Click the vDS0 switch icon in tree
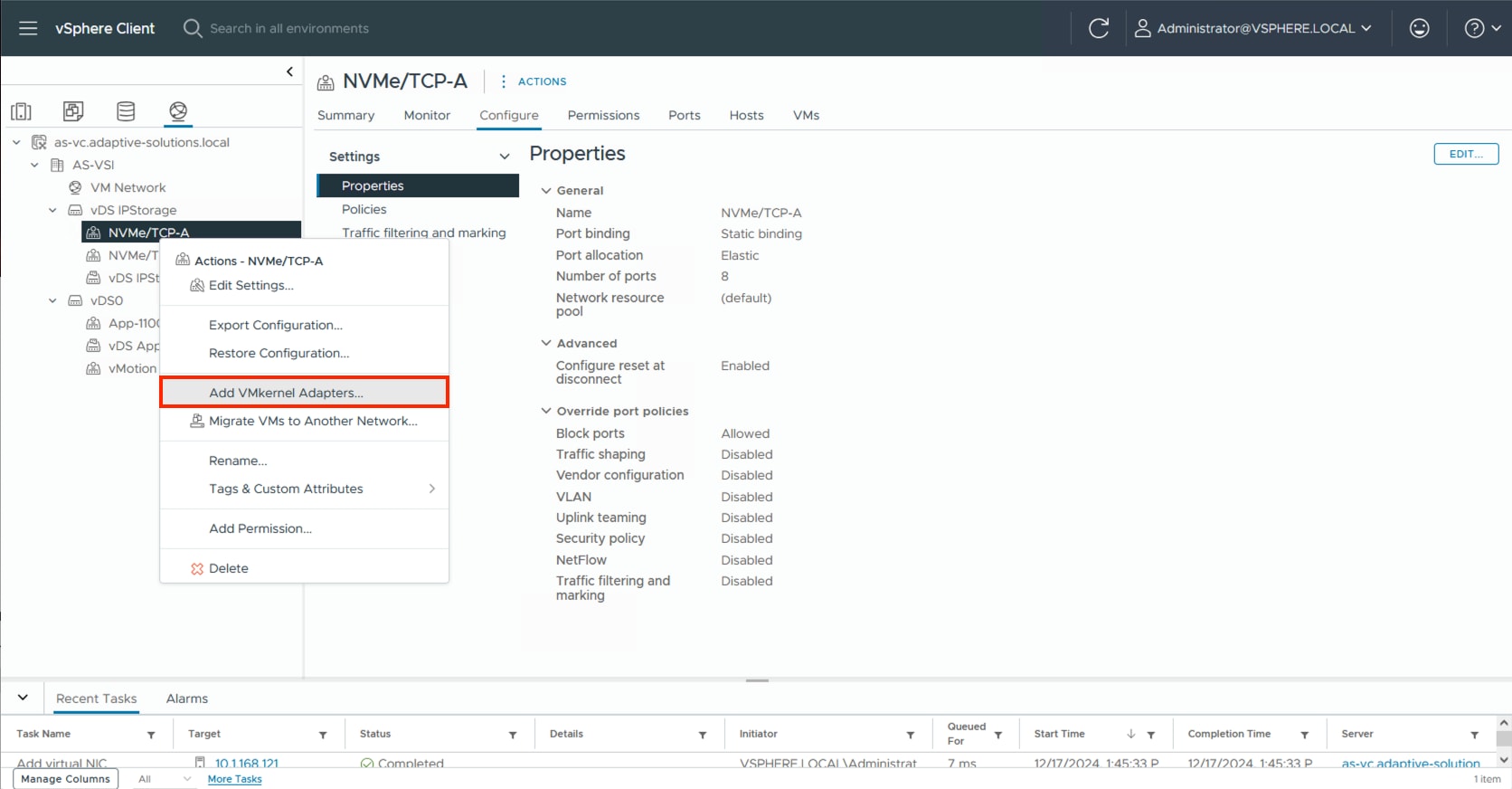The height and width of the screenshot is (789, 1512). (76, 300)
